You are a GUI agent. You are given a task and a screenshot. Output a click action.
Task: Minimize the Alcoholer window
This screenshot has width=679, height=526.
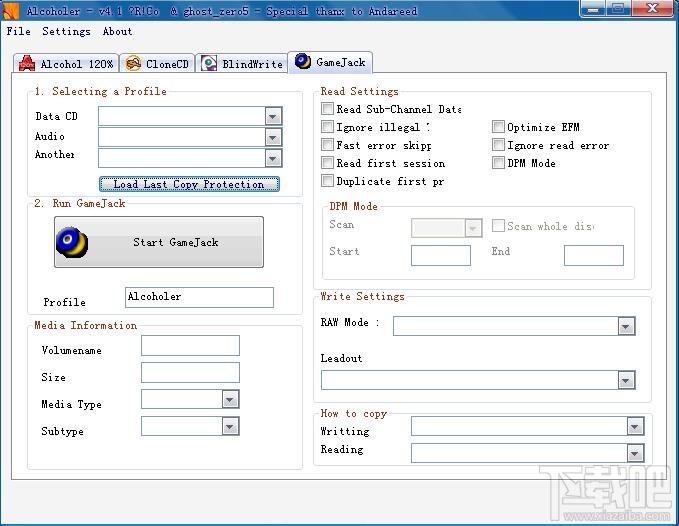593,9
